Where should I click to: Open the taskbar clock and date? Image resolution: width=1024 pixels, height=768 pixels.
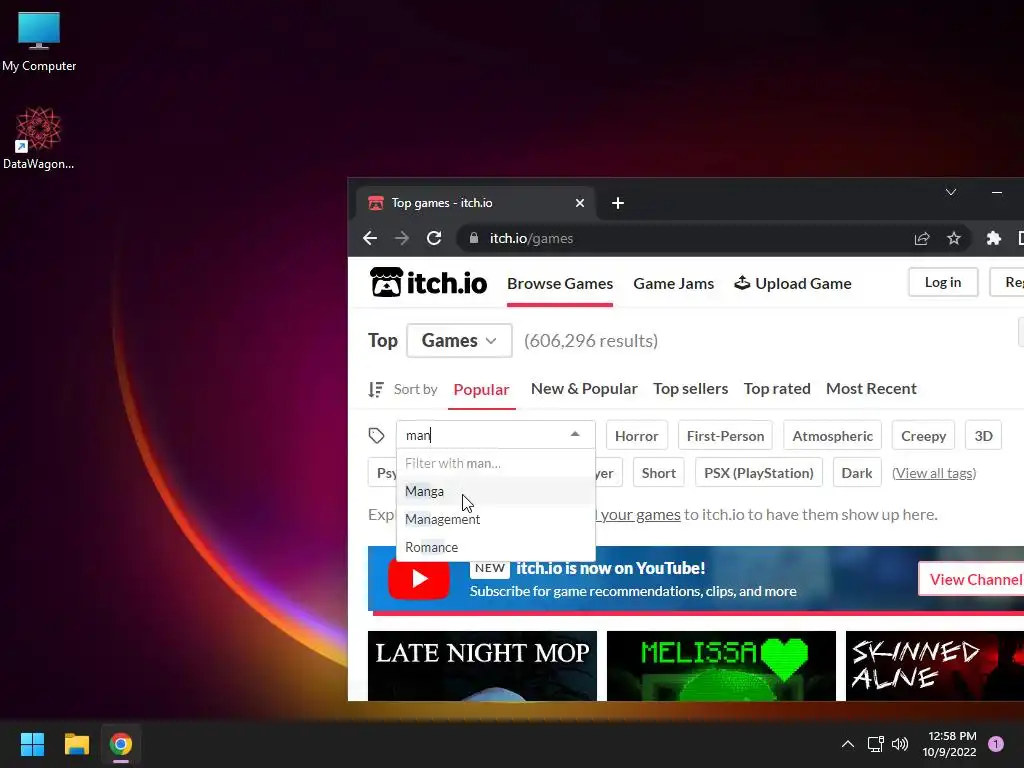(949, 744)
